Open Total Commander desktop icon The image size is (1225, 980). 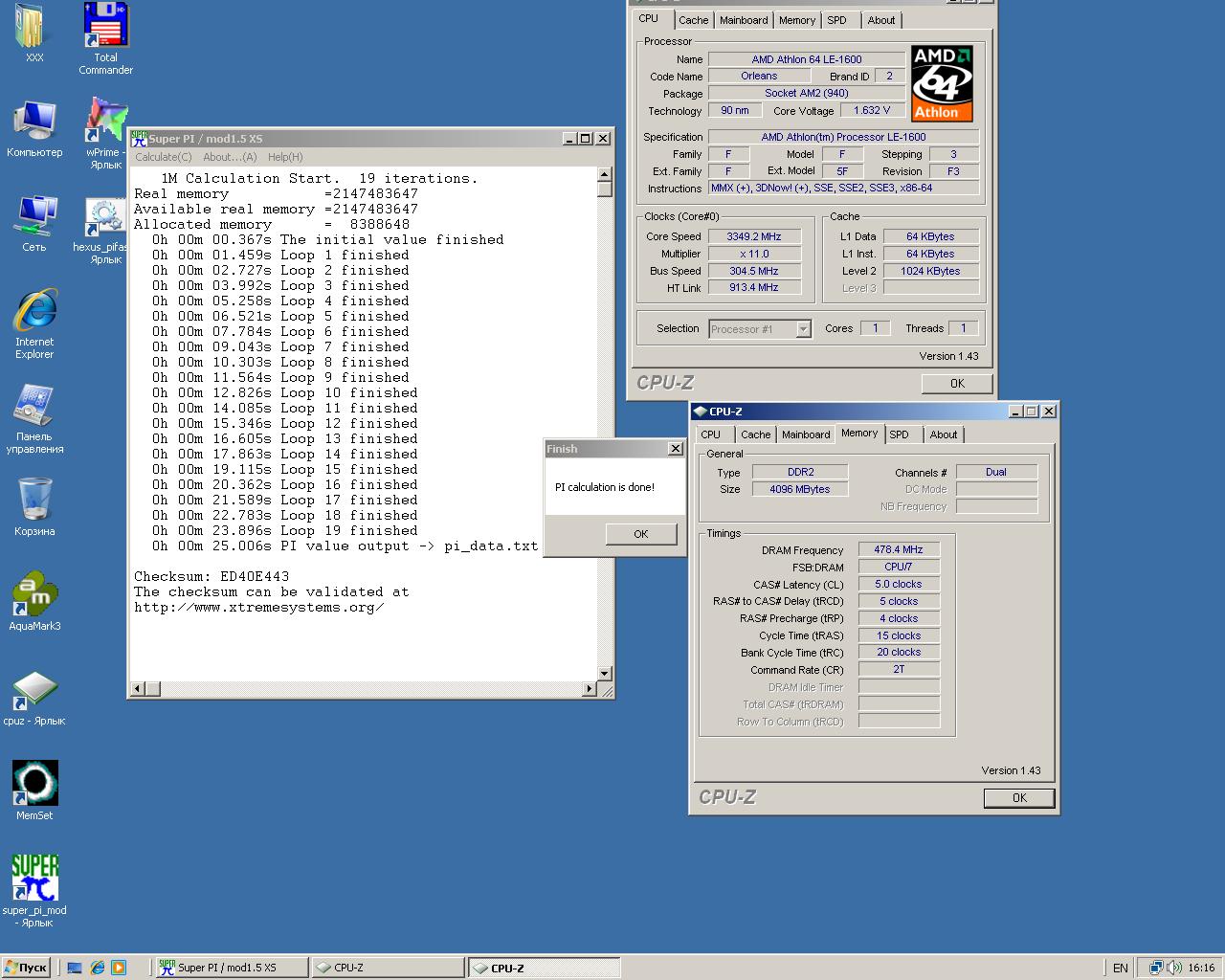point(105,38)
